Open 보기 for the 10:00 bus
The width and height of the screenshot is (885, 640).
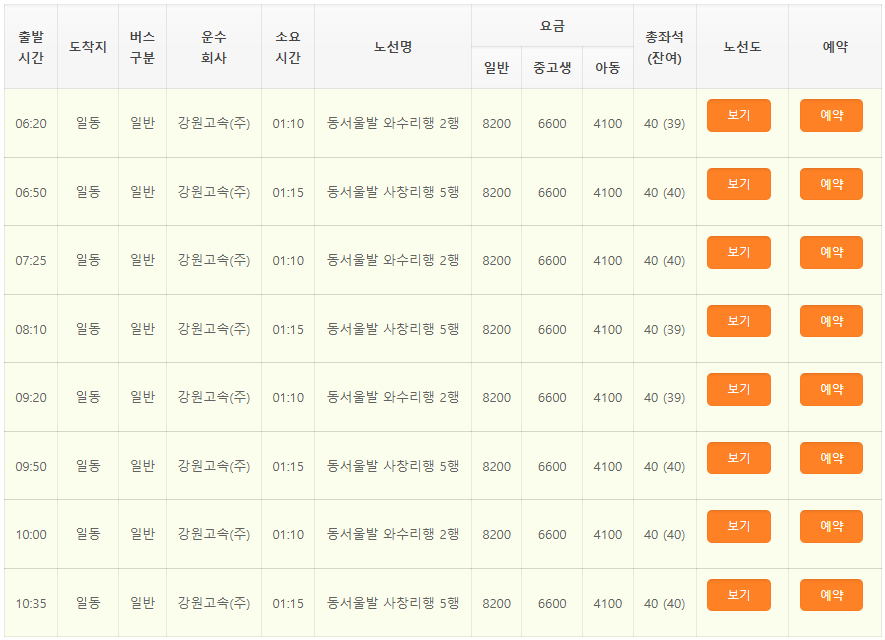point(739,526)
